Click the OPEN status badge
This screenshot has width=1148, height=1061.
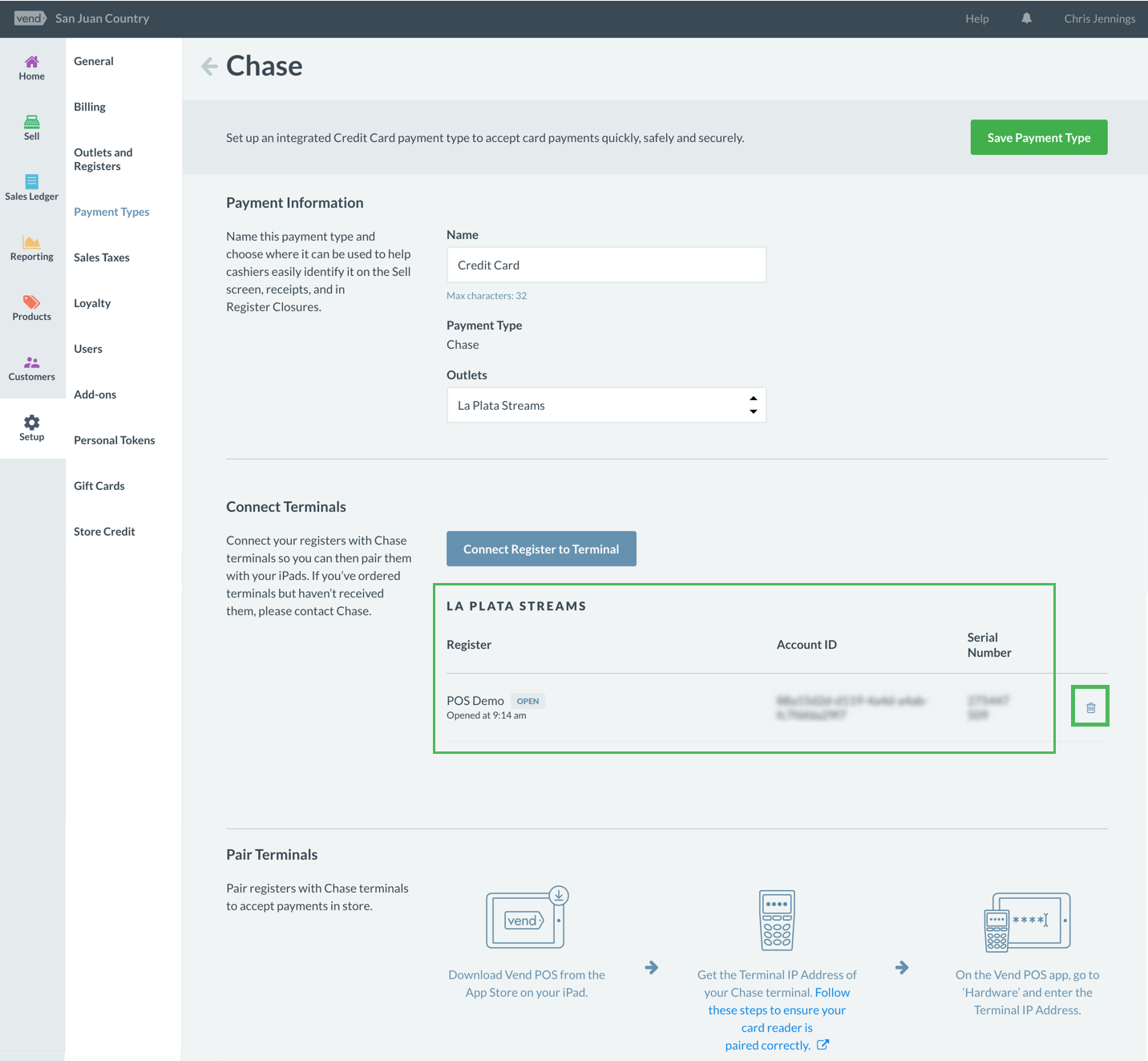528,701
